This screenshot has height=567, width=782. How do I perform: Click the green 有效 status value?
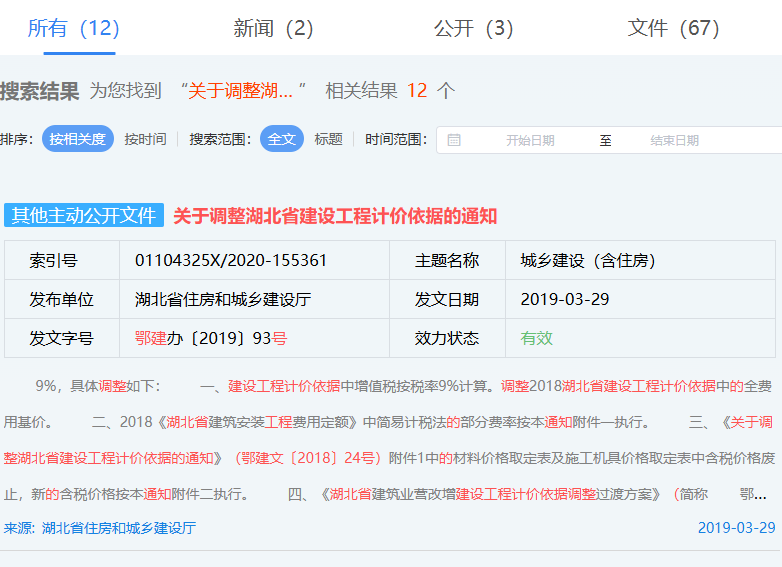point(536,338)
